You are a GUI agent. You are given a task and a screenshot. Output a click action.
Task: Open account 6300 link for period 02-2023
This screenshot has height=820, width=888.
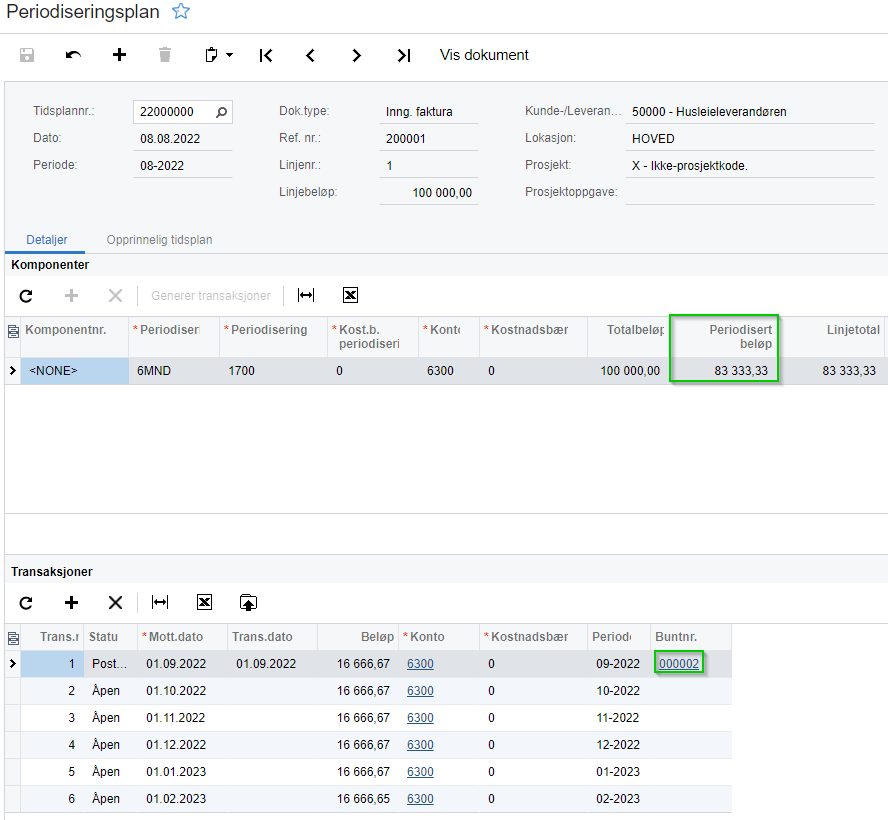(x=420, y=798)
